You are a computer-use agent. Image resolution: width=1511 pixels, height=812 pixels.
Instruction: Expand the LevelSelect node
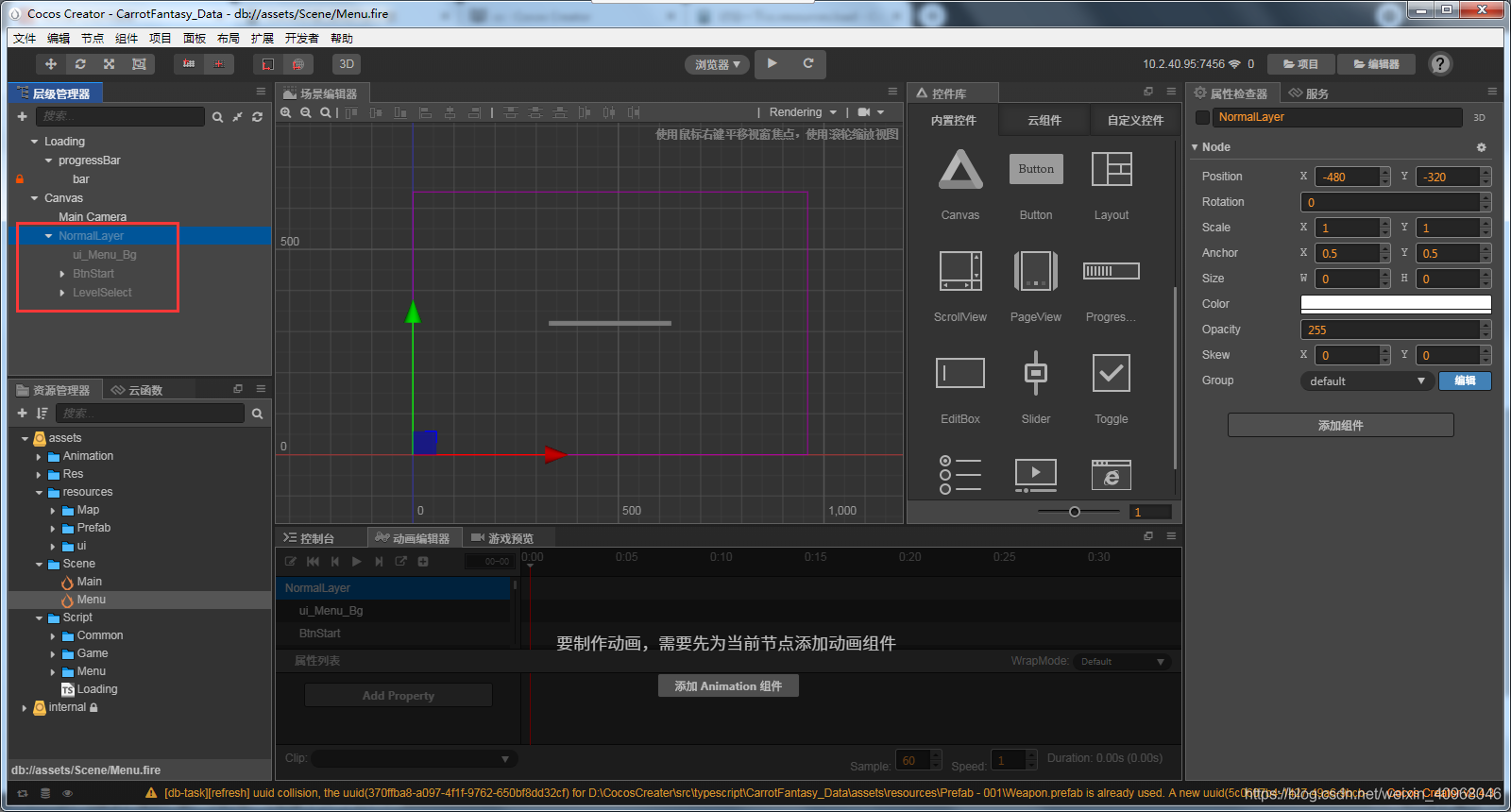tap(62, 293)
